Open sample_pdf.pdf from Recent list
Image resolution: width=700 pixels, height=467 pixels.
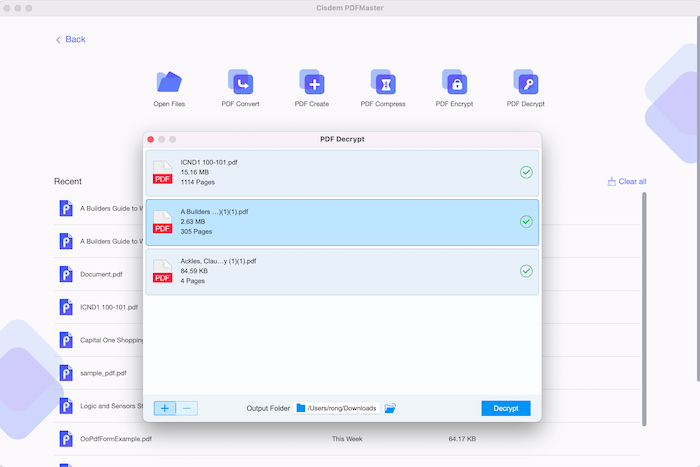tap(103, 373)
